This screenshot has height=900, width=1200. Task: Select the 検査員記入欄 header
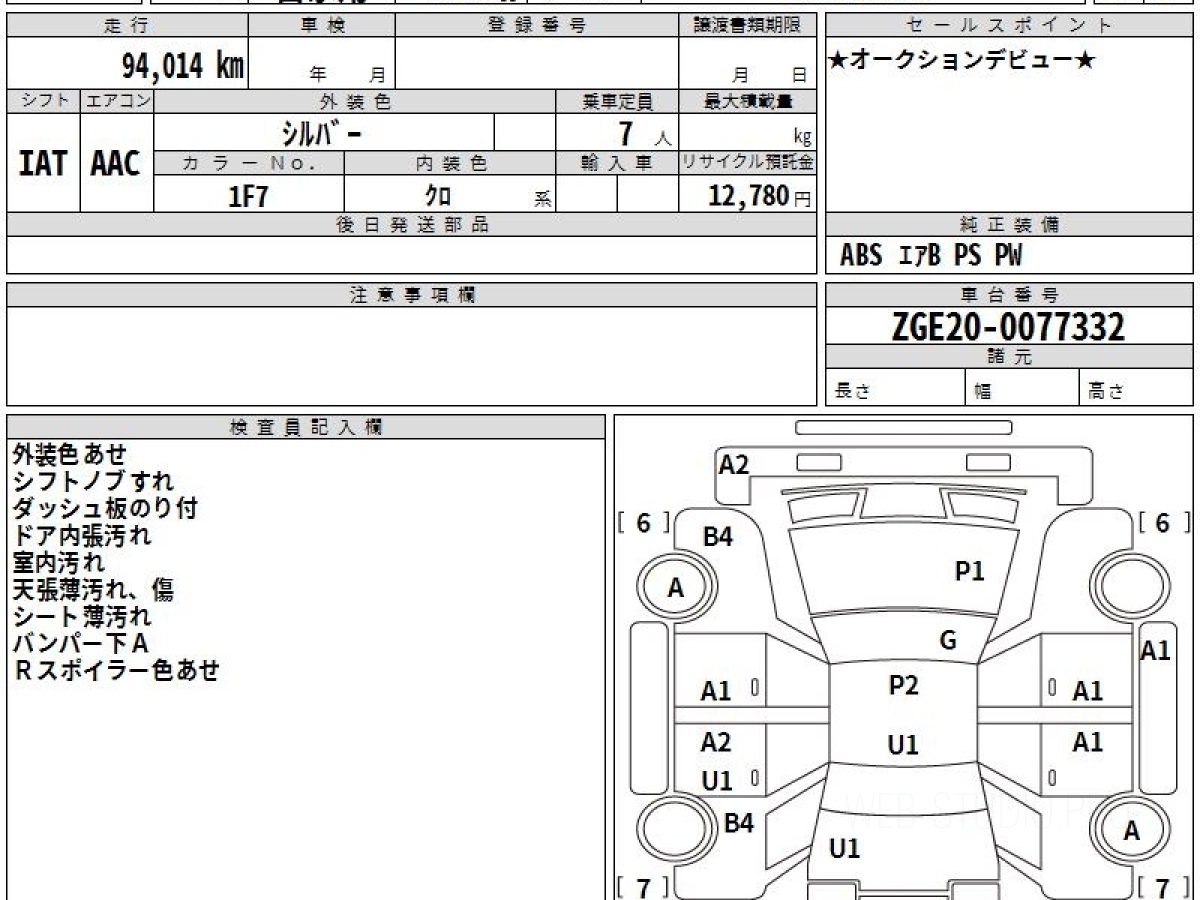pyautogui.click(x=306, y=427)
